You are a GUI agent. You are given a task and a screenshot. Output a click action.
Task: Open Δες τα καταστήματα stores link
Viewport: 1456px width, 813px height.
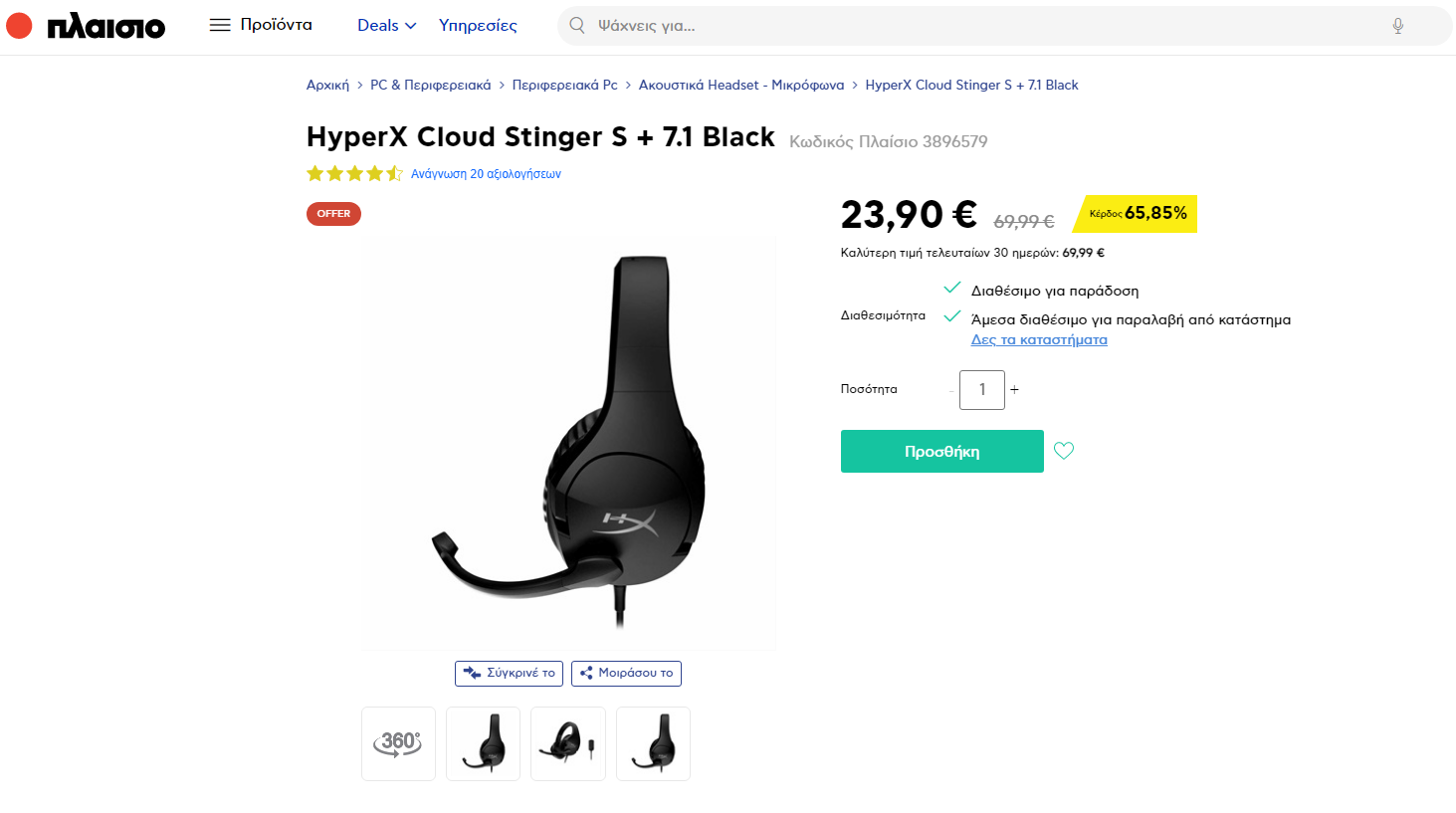(1039, 340)
